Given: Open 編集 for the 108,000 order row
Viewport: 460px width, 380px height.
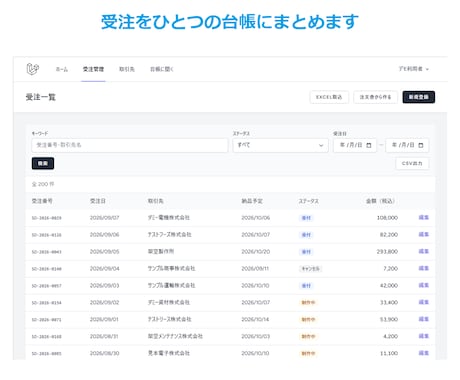Looking at the screenshot, I should [x=424, y=218].
